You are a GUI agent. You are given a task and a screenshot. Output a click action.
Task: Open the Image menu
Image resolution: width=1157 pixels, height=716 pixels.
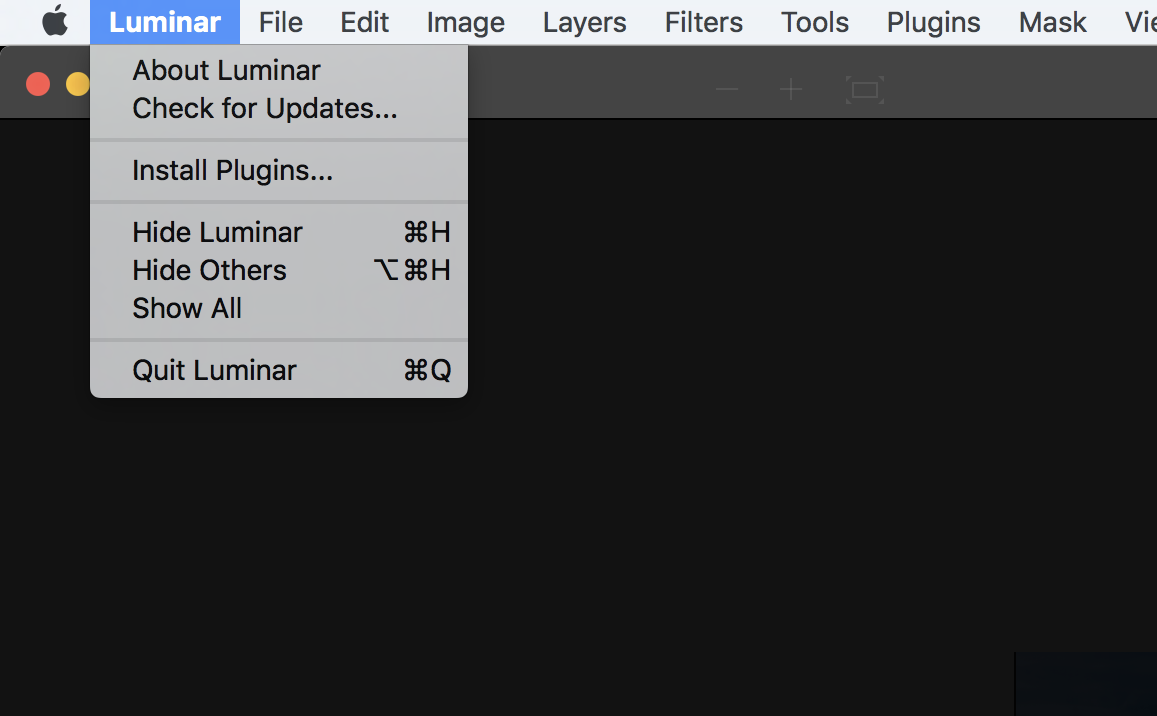[465, 21]
